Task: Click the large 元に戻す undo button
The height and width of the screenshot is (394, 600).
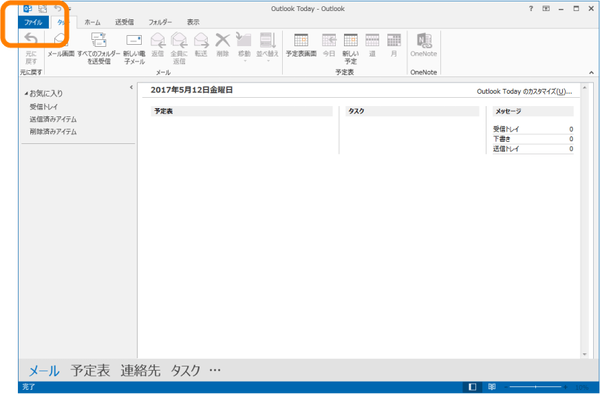Action: tap(31, 48)
